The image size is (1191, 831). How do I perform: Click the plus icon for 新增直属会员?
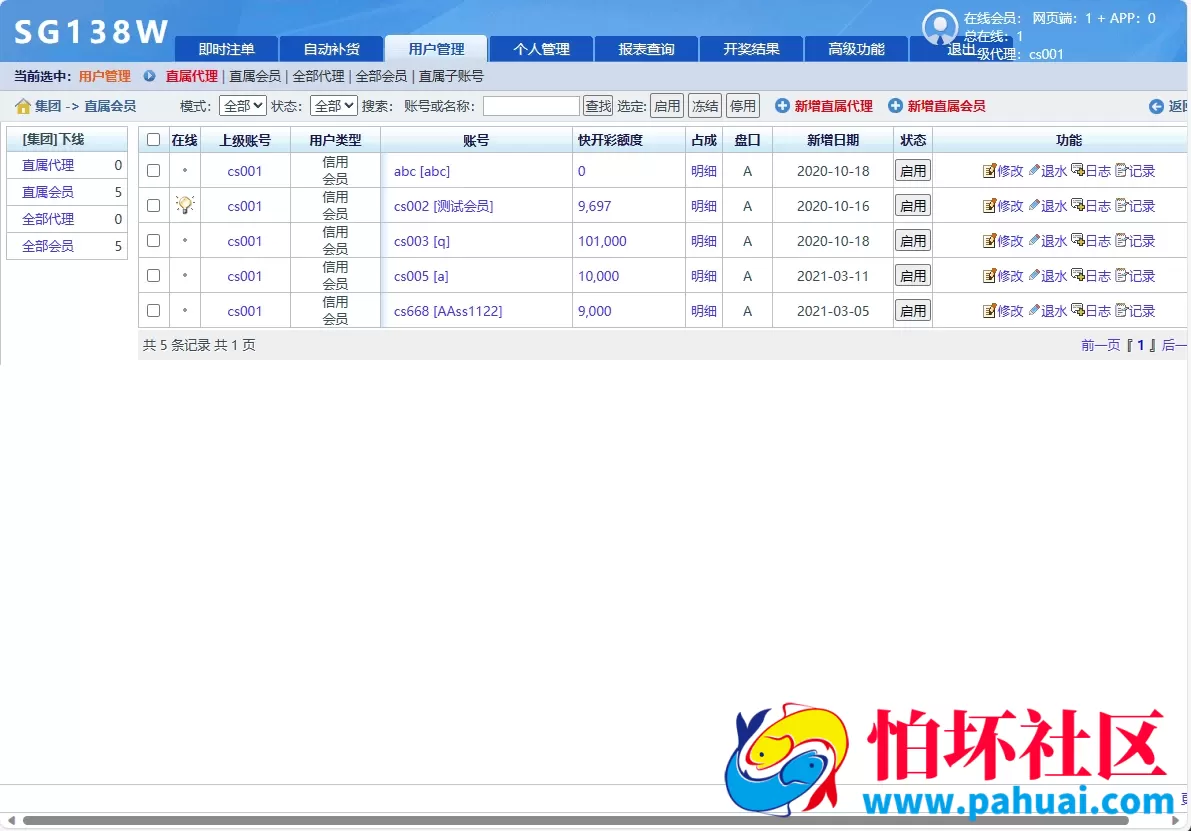click(x=896, y=106)
